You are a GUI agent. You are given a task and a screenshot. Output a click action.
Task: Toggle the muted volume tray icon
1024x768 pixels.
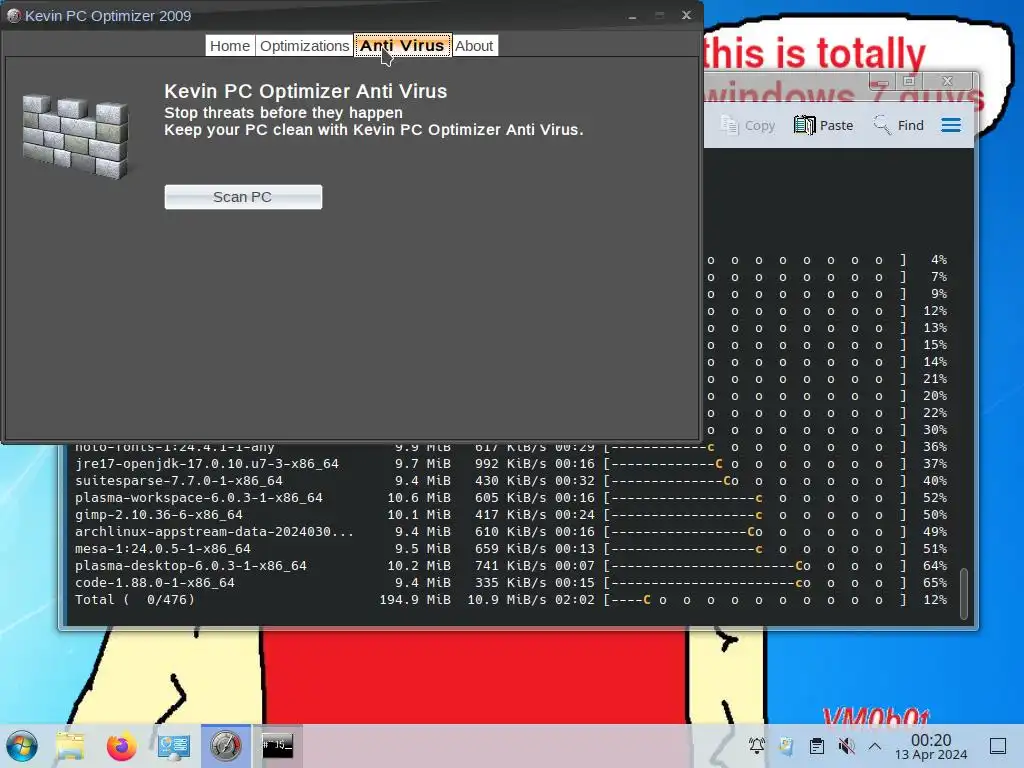point(846,746)
